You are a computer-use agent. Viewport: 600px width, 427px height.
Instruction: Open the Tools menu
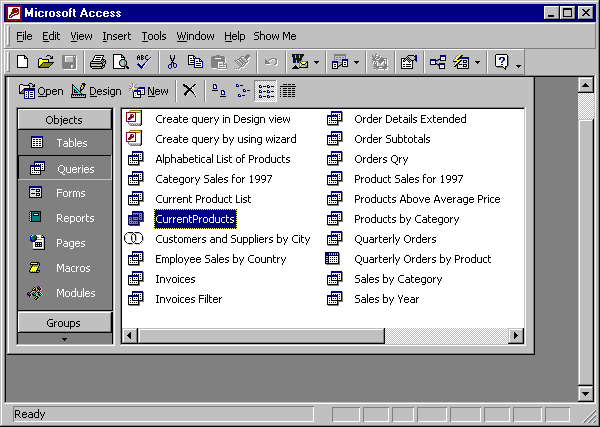point(154,36)
